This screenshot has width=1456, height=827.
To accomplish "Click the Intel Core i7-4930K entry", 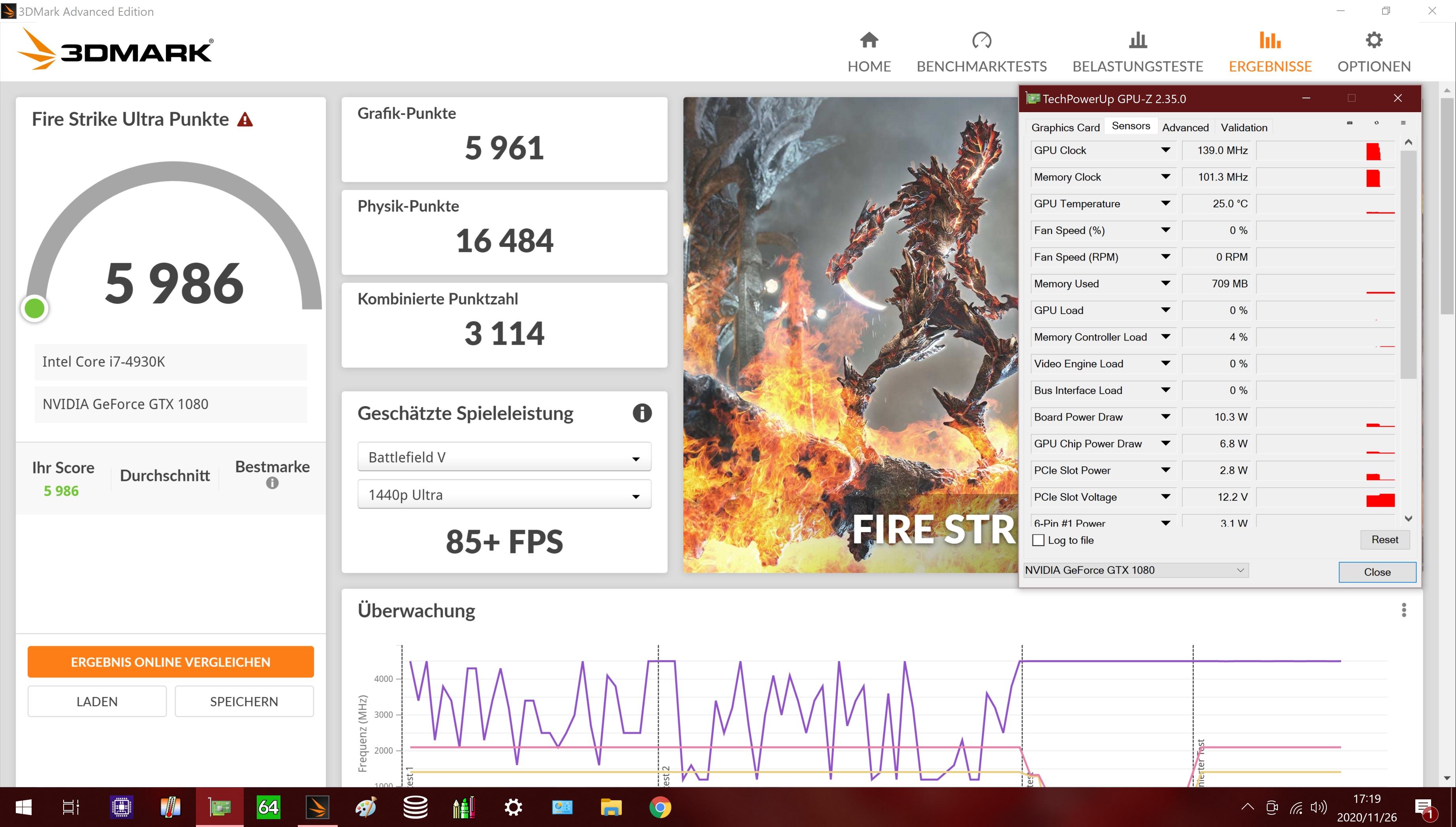I will pos(170,362).
